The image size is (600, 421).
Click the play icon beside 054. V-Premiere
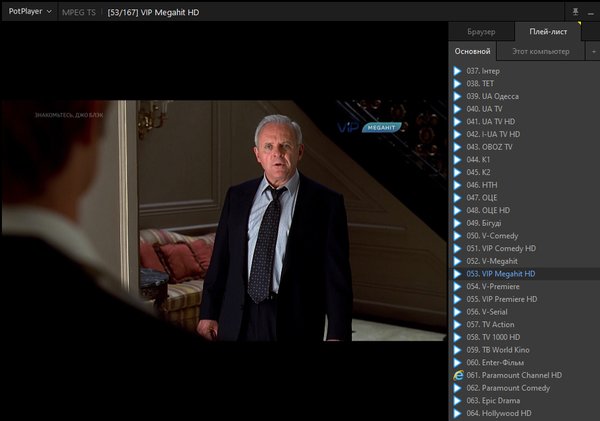click(x=457, y=286)
